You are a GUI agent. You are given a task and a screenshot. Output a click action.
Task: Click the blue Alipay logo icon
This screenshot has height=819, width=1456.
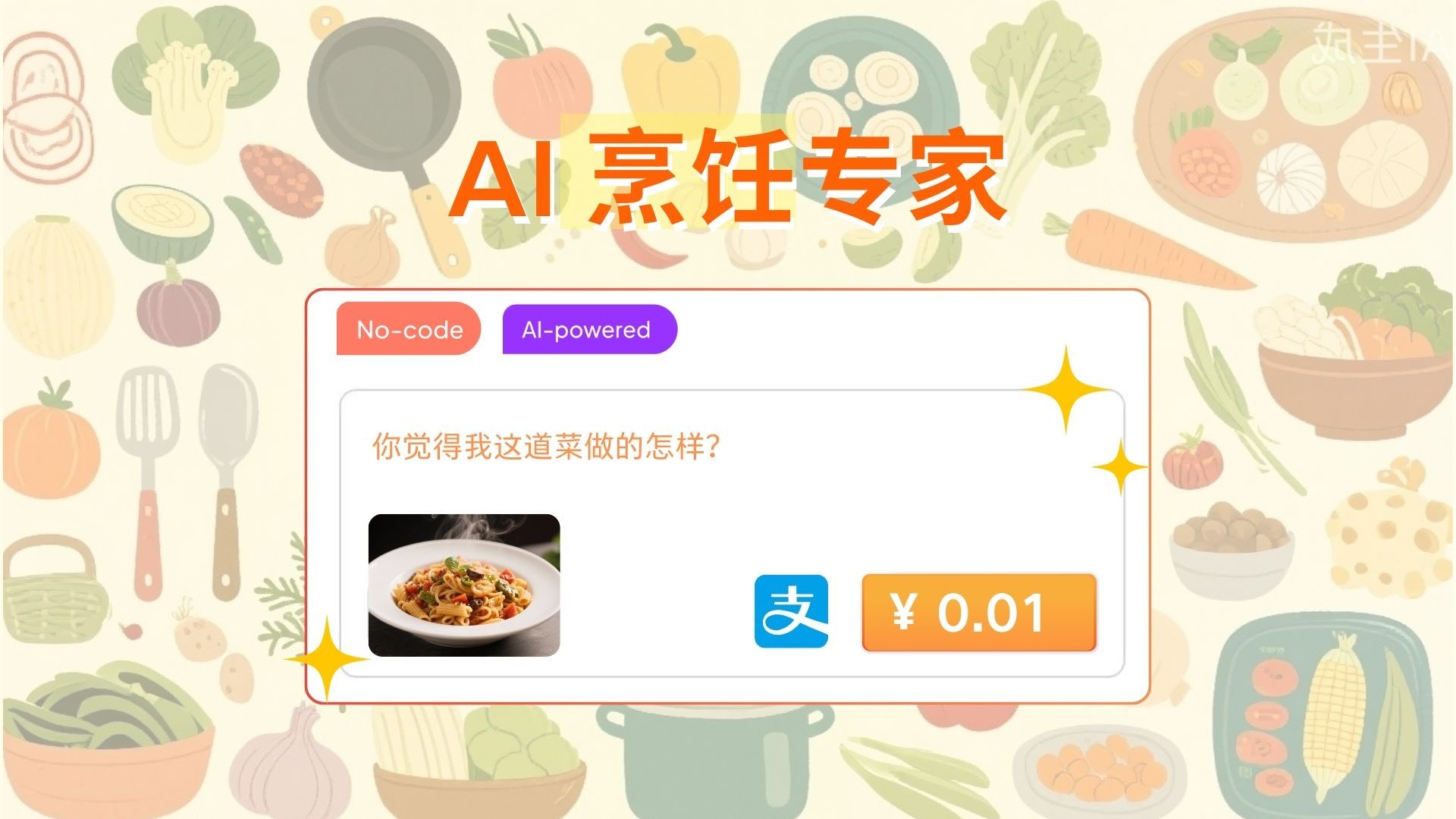click(791, 611)
